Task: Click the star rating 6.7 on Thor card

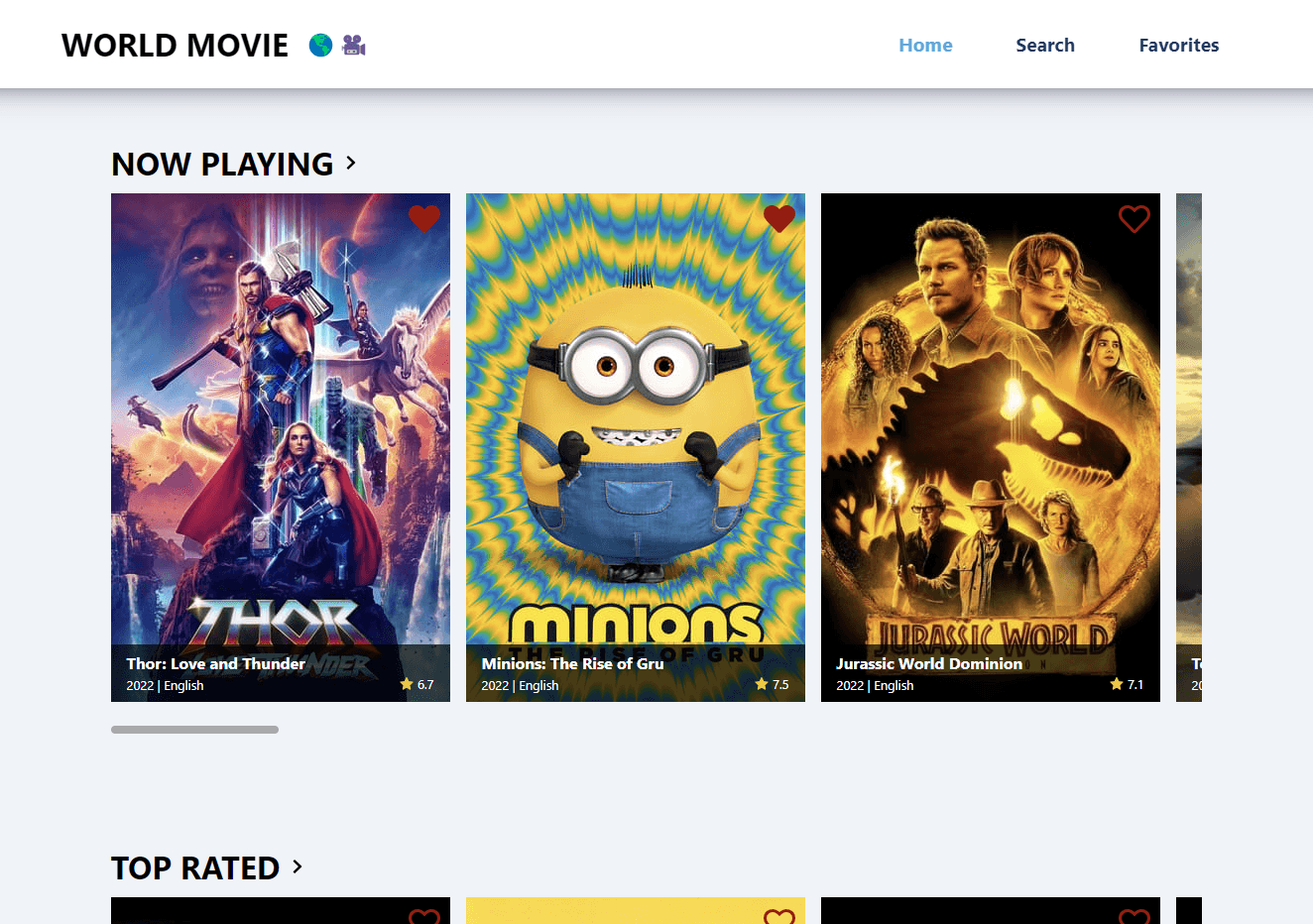Action: click(x=417, y=684)
